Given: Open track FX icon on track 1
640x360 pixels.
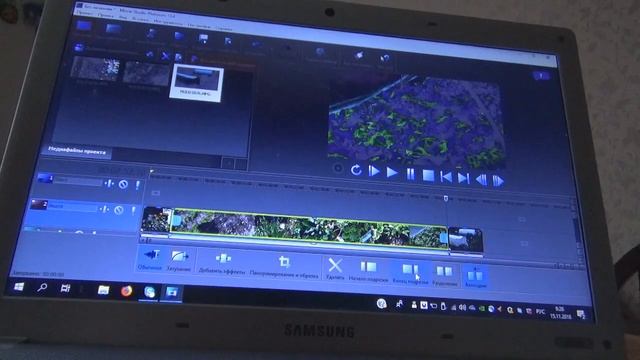Looking at the screenshot, I should click(x=109, y=184).
